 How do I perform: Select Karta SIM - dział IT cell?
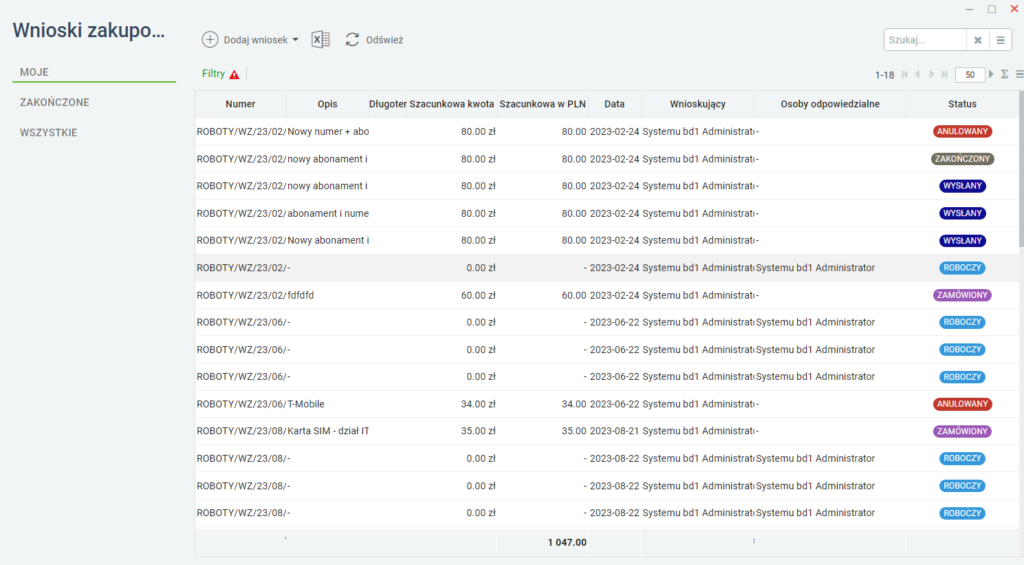(x=328, y=431)
